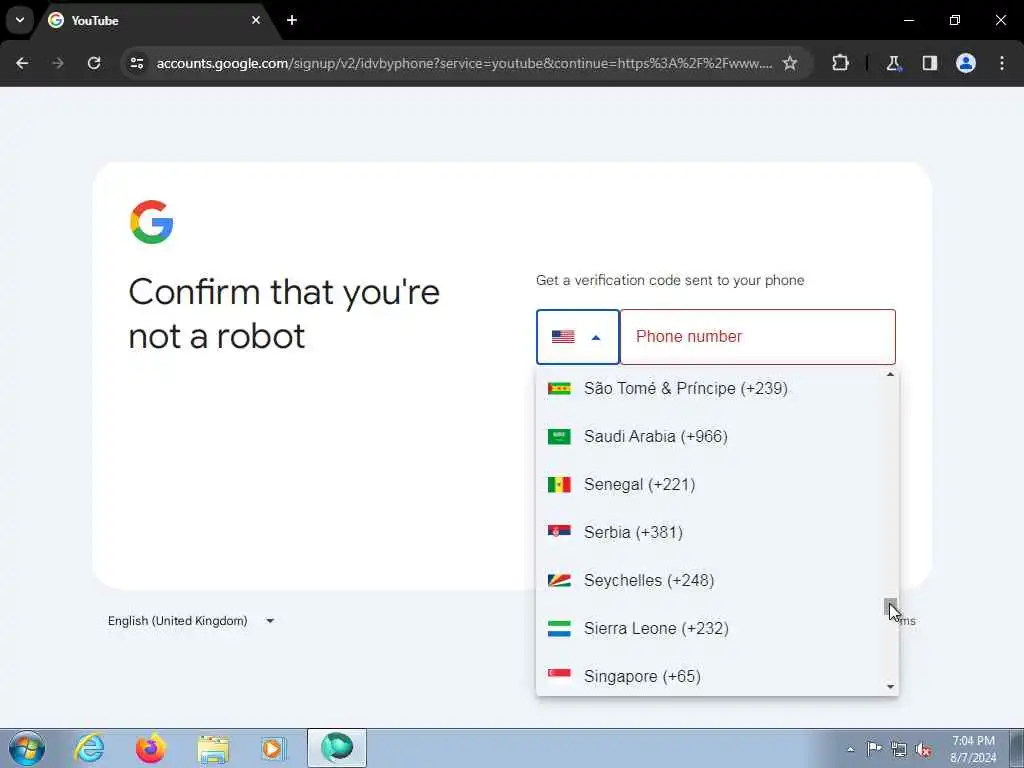Viewport: 1024px width, 768px height.
Task: Click the country list scroll down arrow
Action: 890,687
